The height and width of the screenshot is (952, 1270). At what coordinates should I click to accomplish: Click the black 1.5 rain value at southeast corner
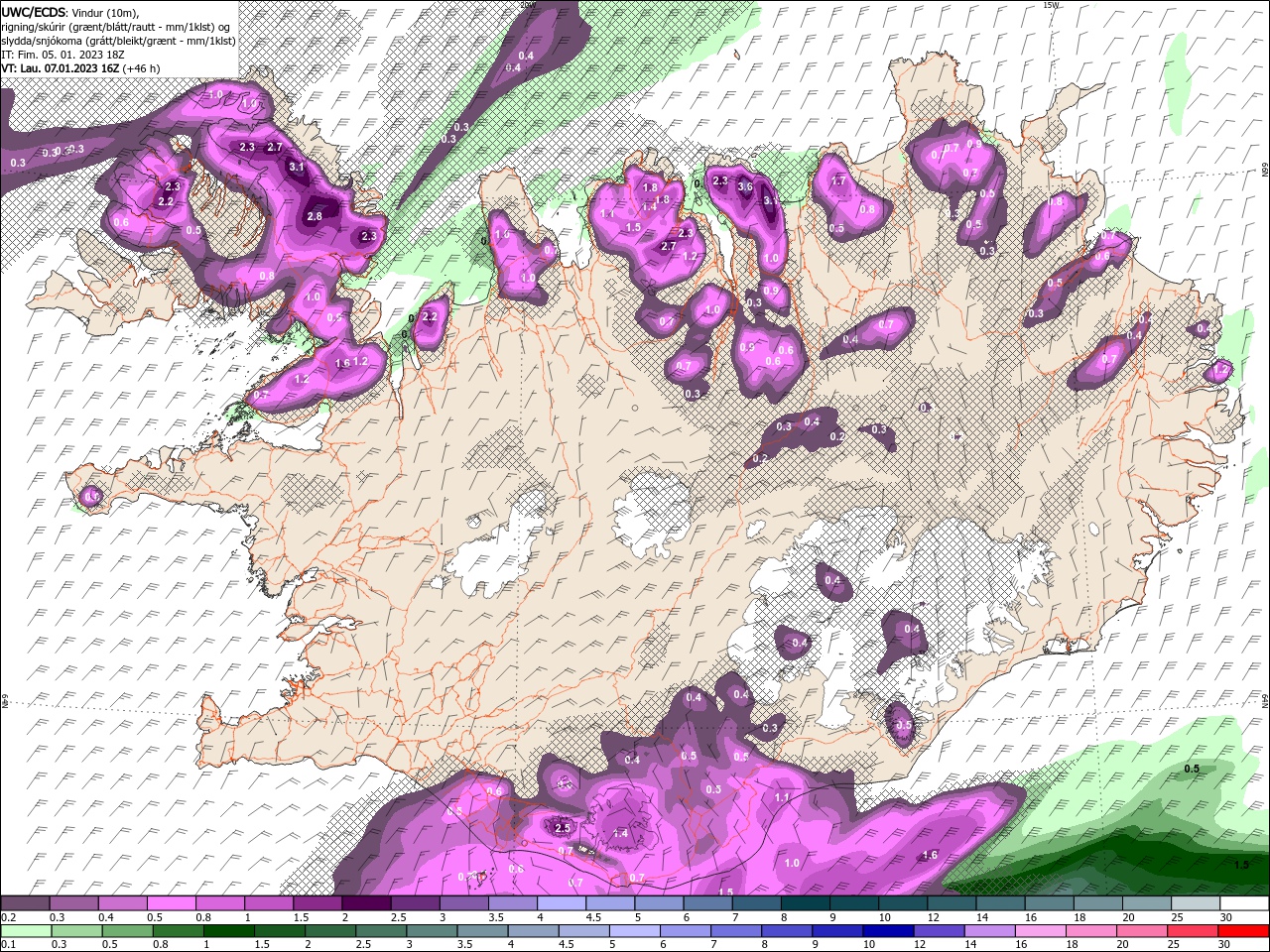coord(1241,865)
